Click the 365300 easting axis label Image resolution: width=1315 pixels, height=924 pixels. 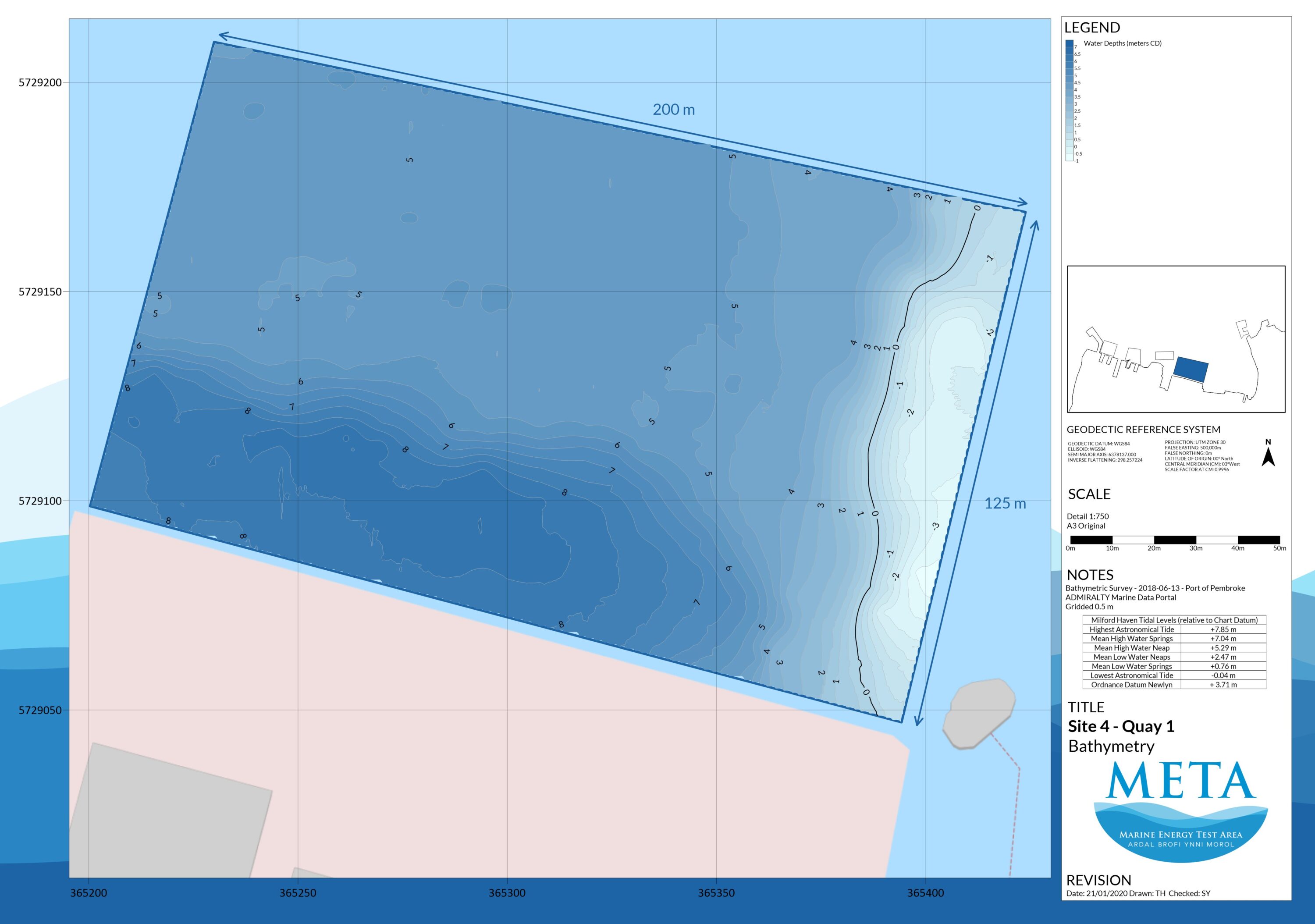[507, 892]
